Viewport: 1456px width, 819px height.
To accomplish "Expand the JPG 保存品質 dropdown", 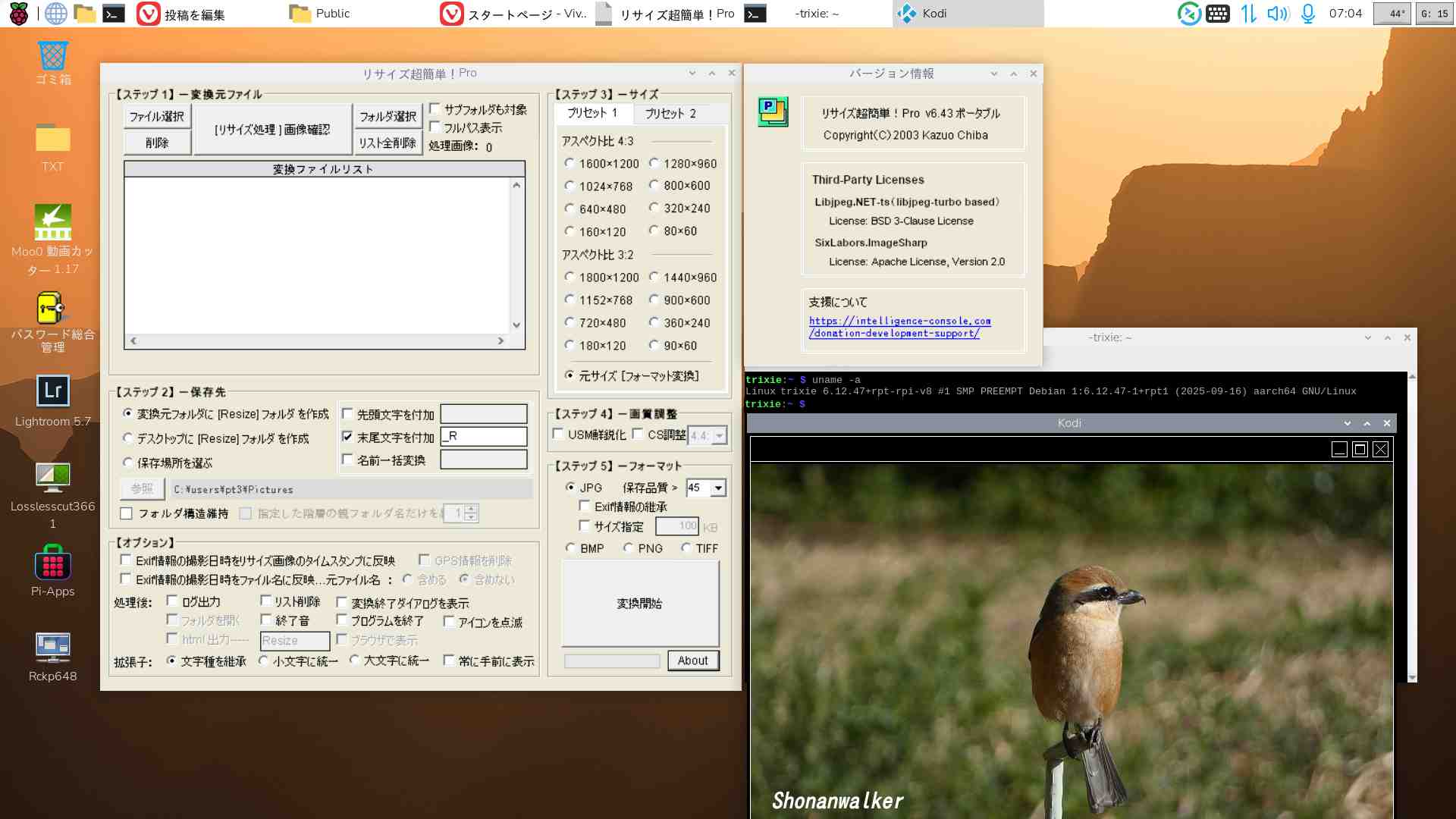I will coord(718,488).
